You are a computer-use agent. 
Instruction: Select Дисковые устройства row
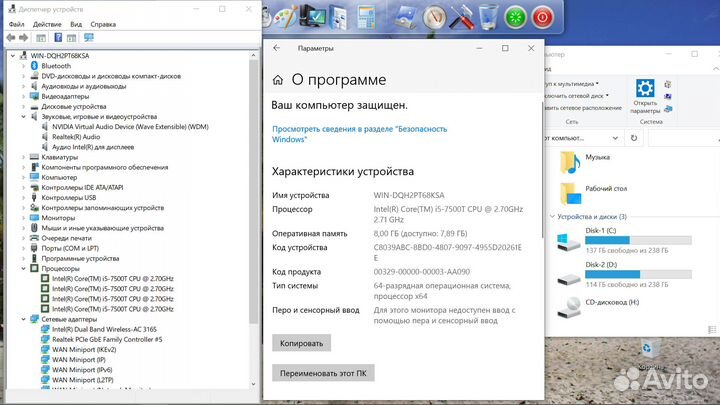[x=73, y=107]
